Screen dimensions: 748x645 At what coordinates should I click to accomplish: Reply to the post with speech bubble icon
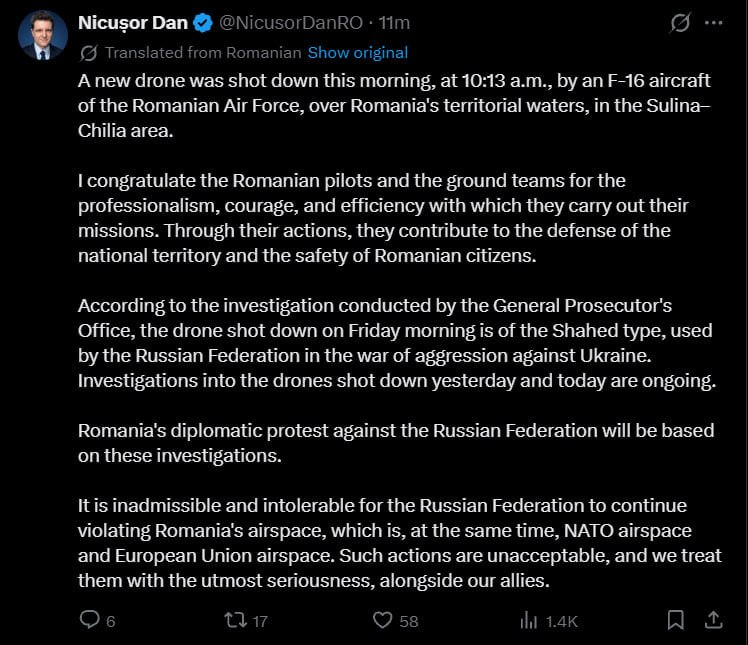coord(89,620)
